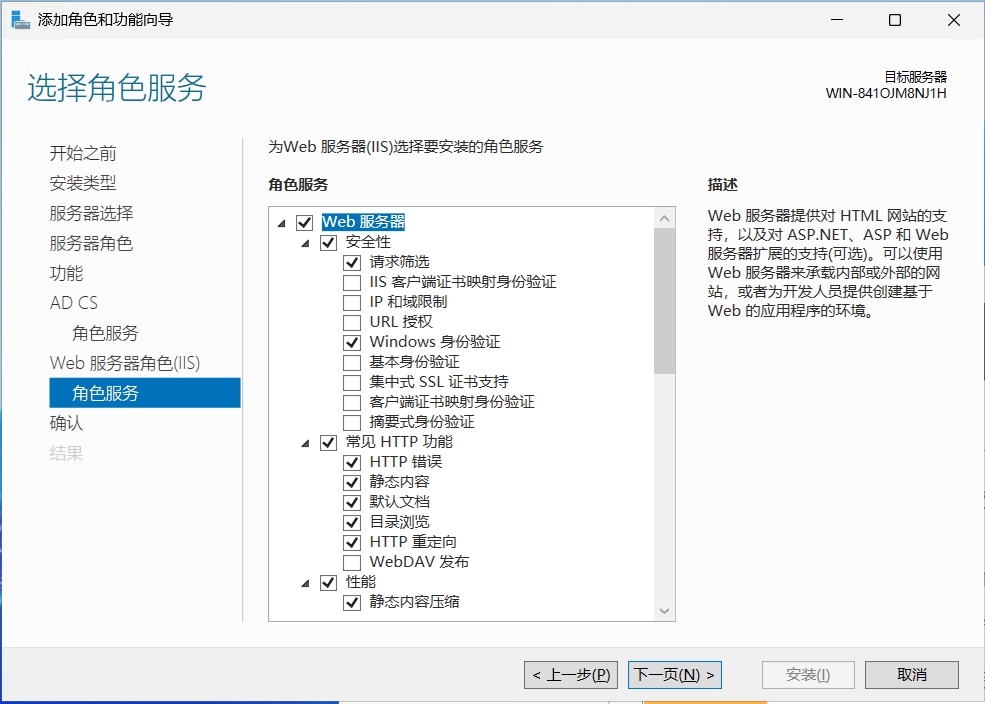Click the role services scrollbar thumb
The width and height of the screenshot is (985, 704).
pos(665,301)
